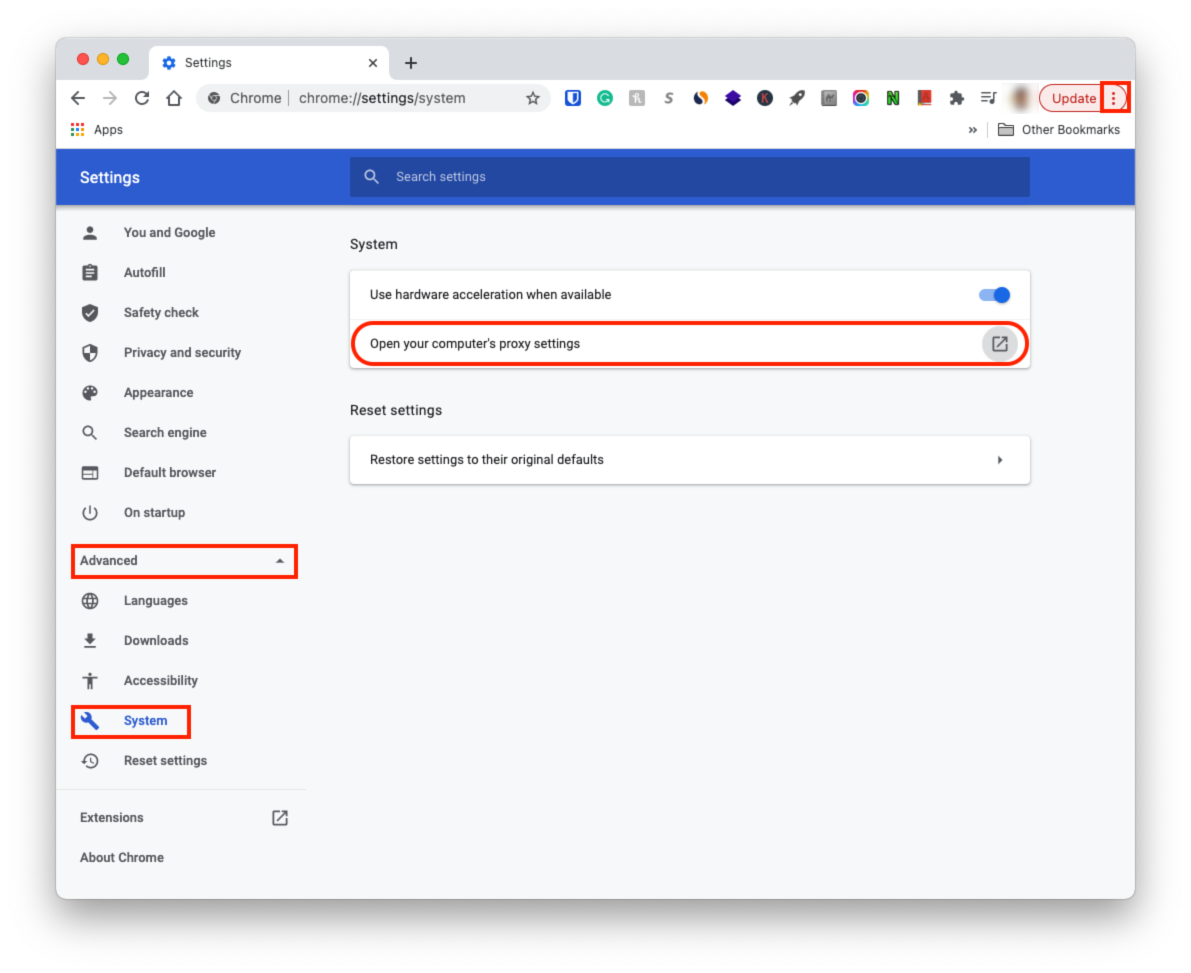The image size is (1191, 973).
Task: Open About Chrome
Action: click(121, 857)
